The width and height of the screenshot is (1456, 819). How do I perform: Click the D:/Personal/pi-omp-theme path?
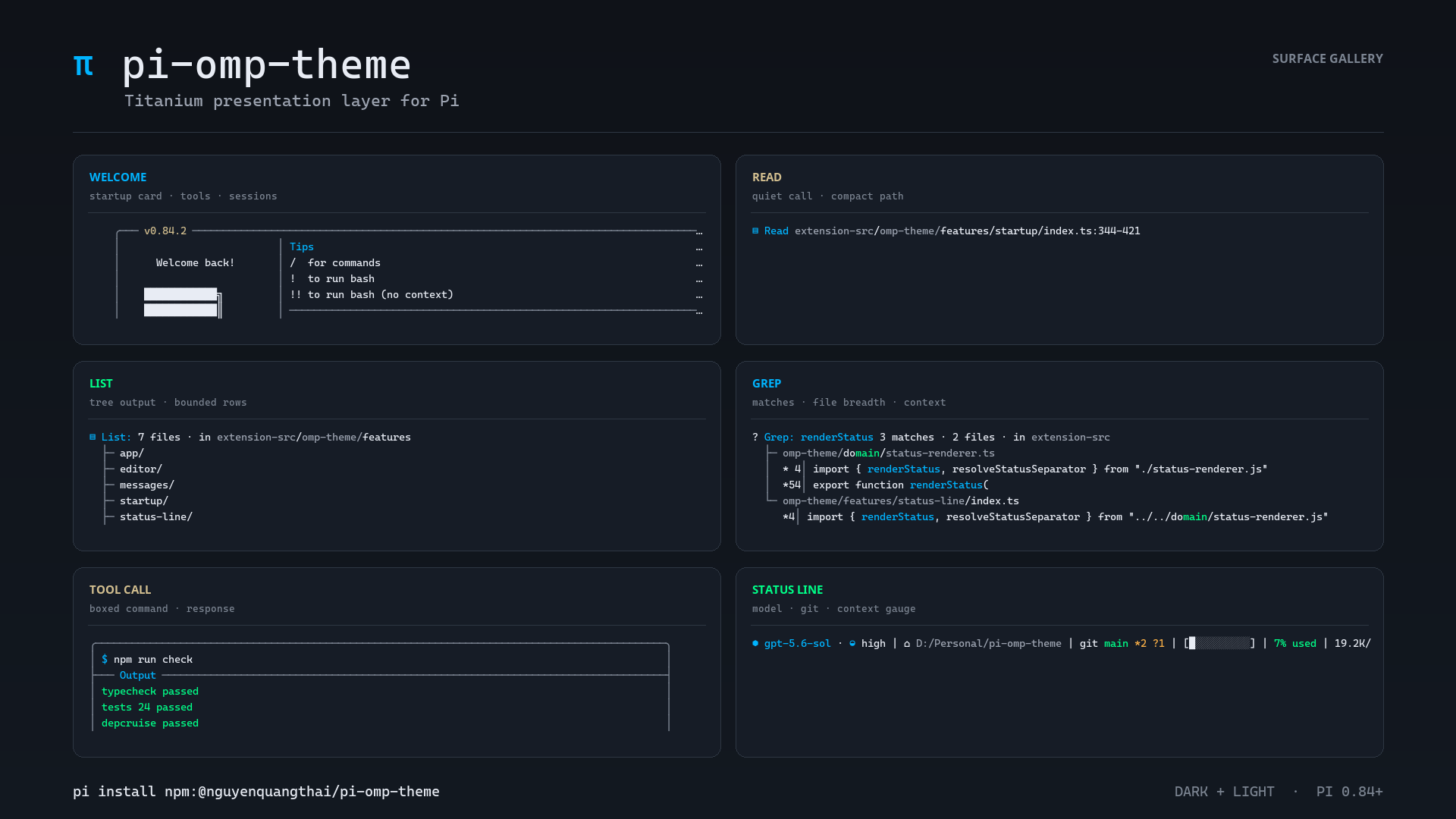989,643
